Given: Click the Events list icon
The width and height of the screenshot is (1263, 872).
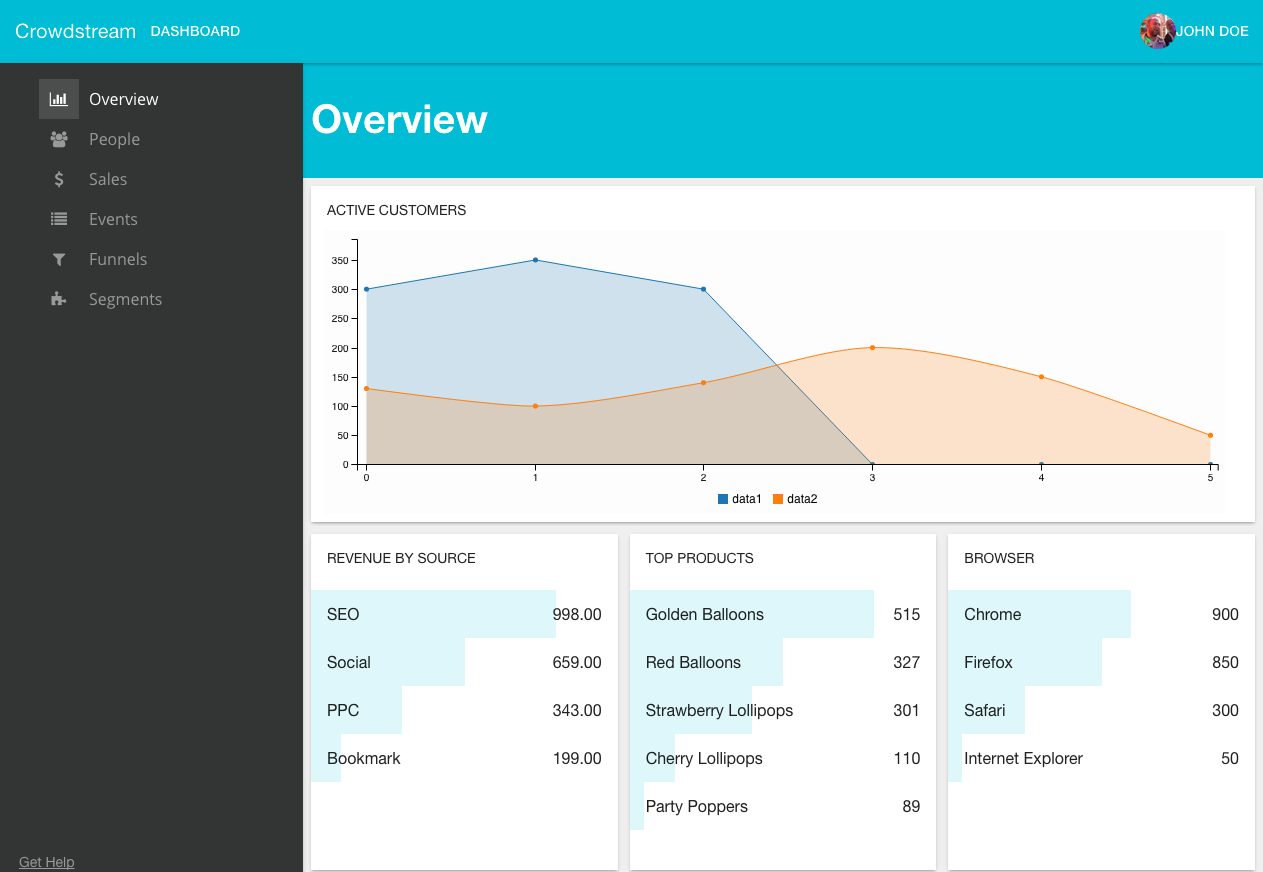Looking at the screenshot, I should [59, 219].
